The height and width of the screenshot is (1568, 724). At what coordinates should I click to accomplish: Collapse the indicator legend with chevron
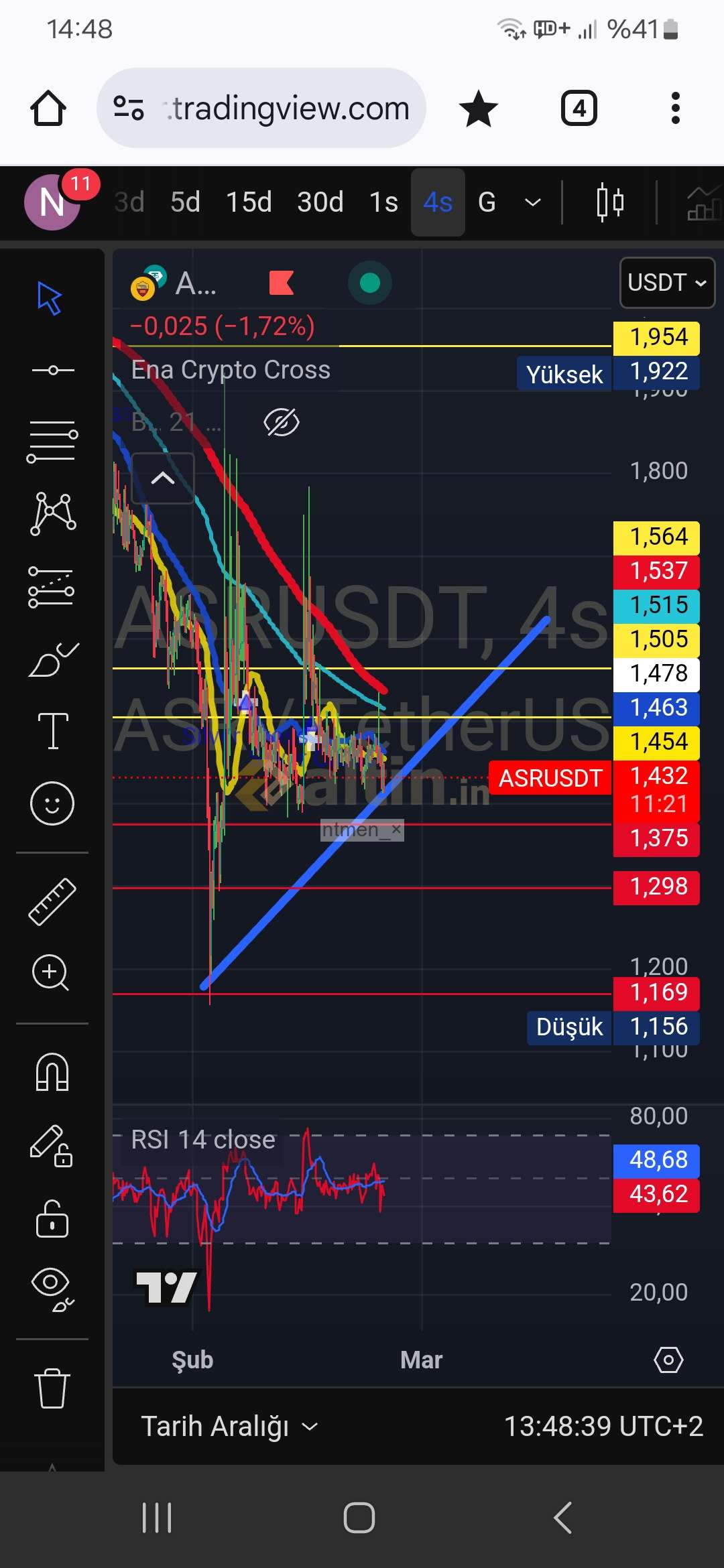tap(163, 478)
